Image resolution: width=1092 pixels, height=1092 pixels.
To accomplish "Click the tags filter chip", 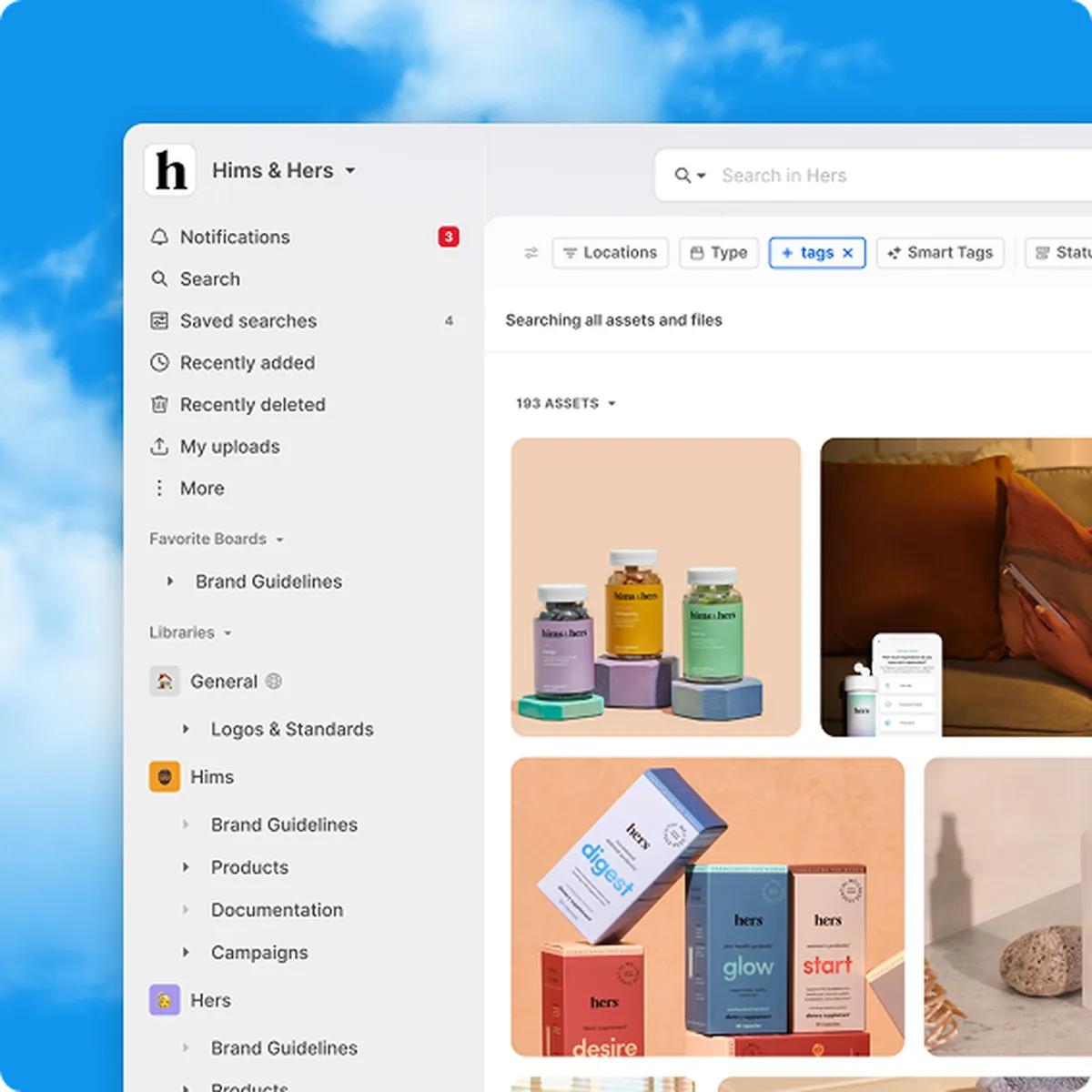I will point(817,252).
